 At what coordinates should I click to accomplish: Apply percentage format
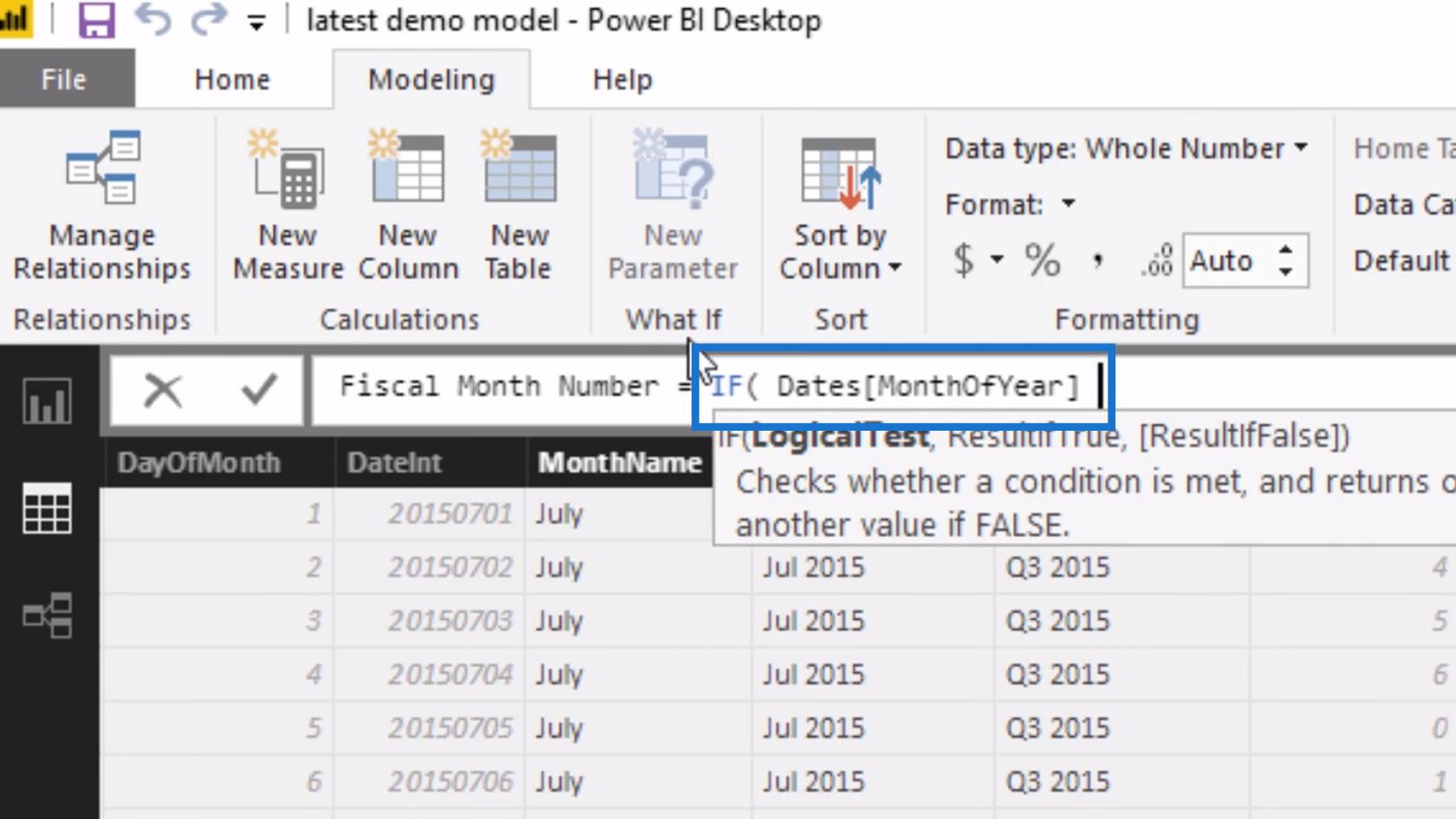[1043, 259]
